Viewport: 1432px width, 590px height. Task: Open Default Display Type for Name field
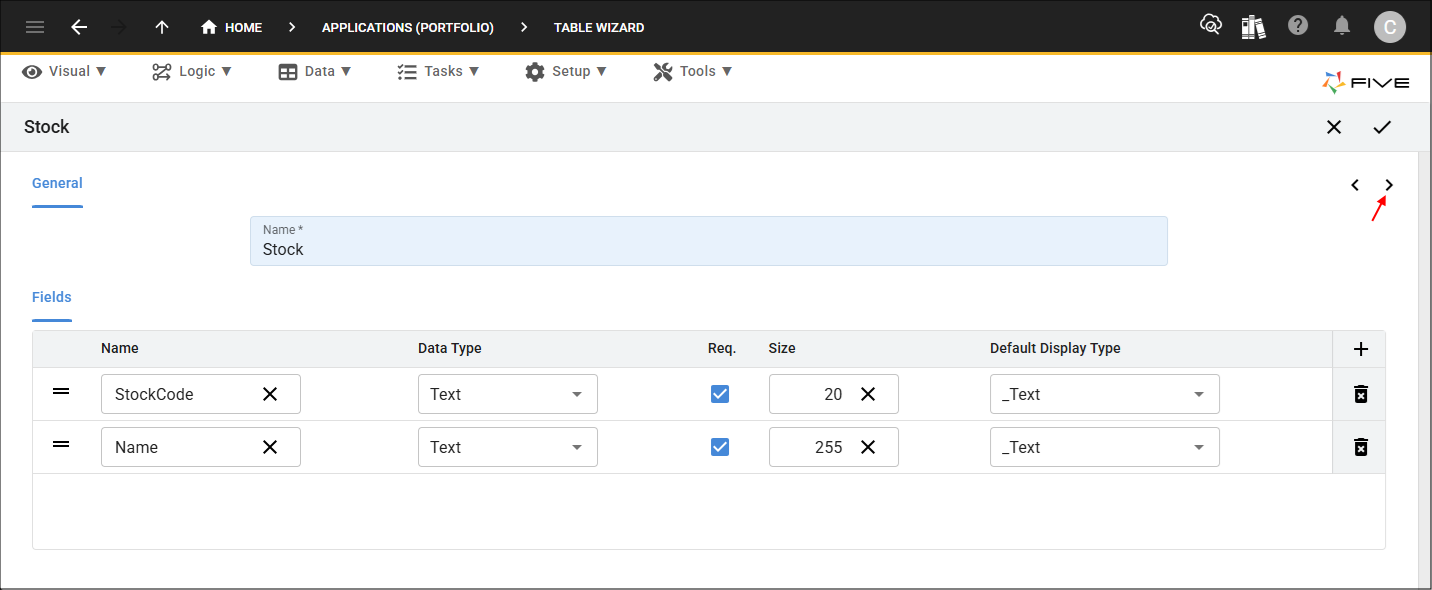coord(1105,447)
